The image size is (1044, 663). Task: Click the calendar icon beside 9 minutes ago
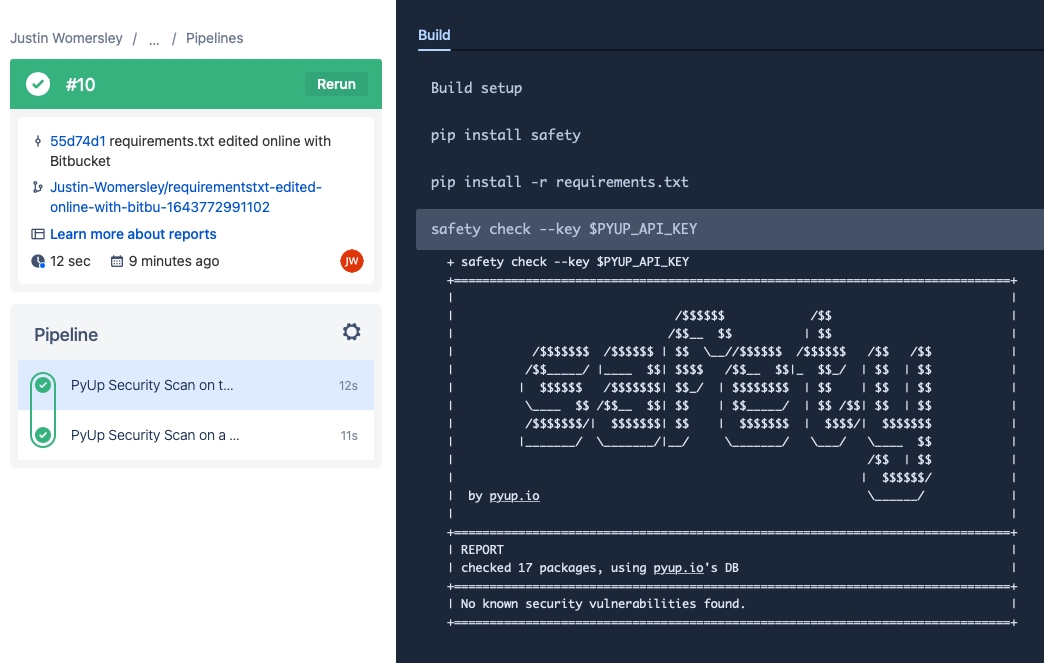[x=117, y=261]
